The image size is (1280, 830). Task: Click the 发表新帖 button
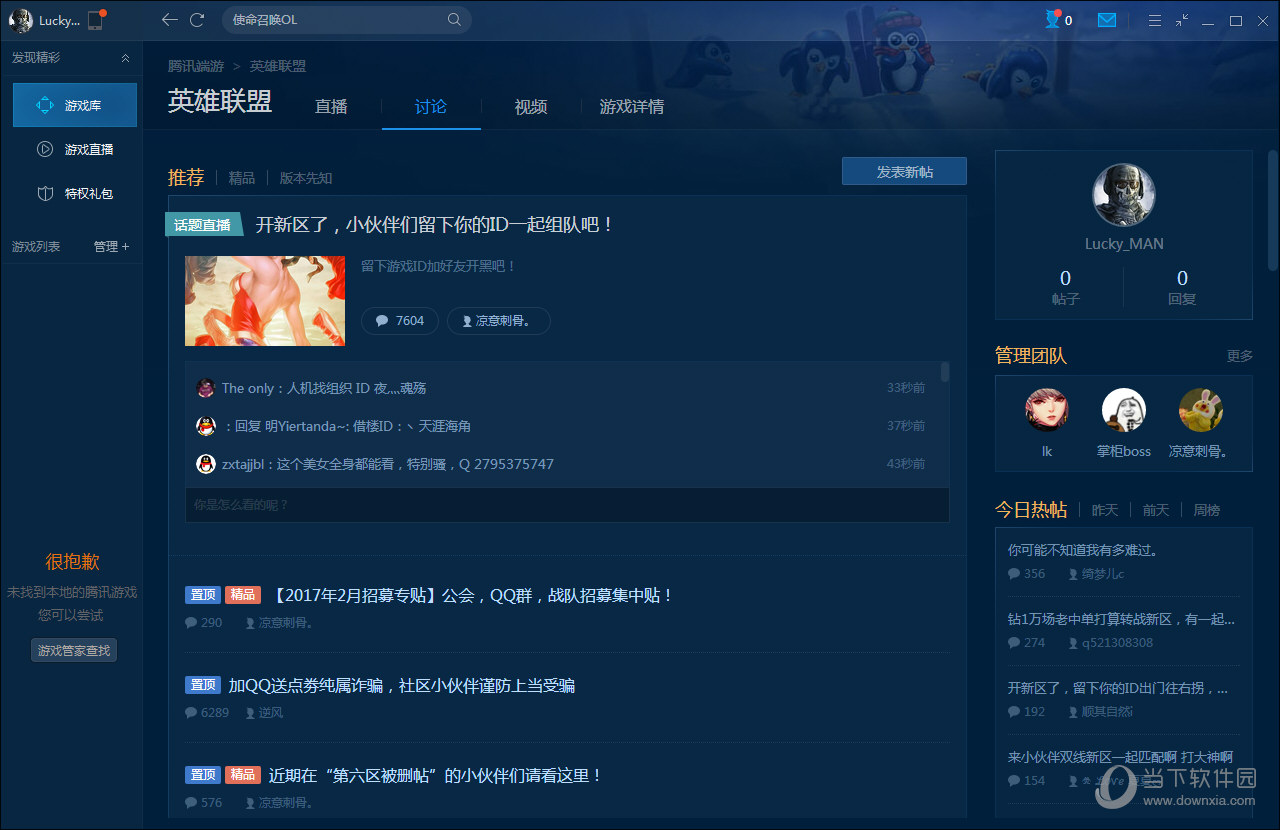[904, 172]
